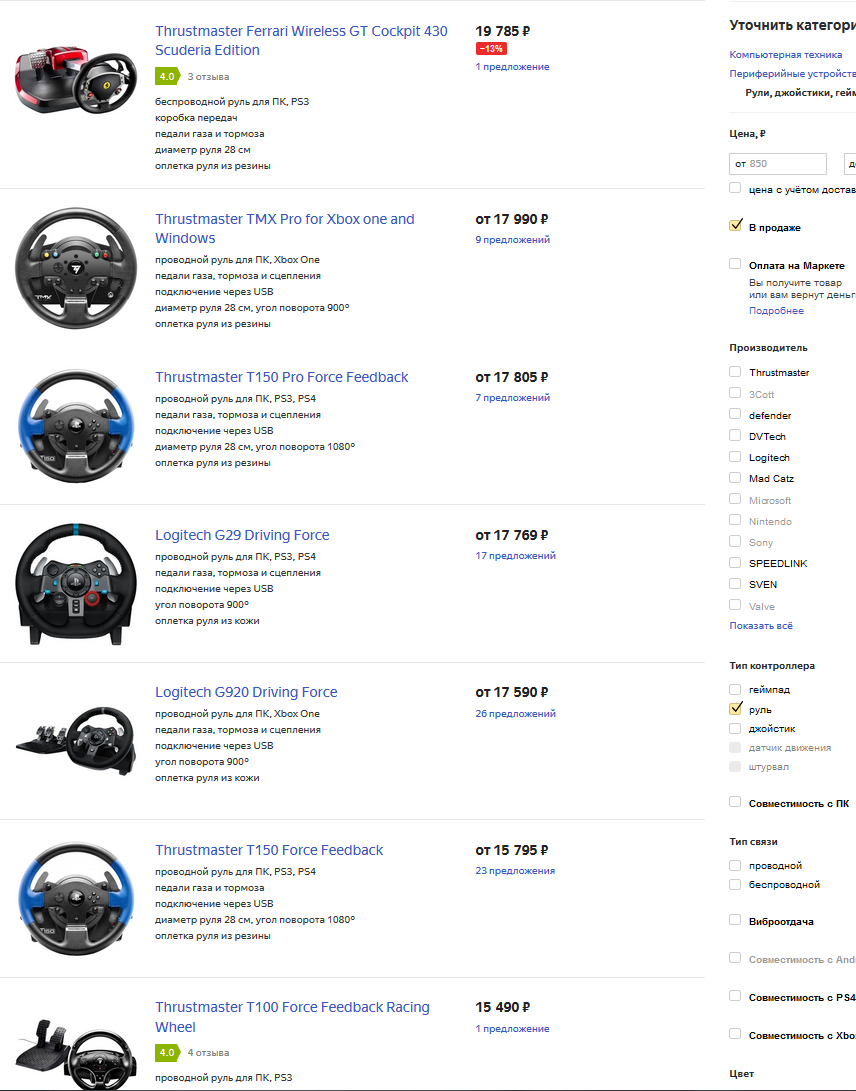Screen dimensions: 856x1091
Task: Click the 'от 17 805 ₽' price
Action: (x=512, y=377)
